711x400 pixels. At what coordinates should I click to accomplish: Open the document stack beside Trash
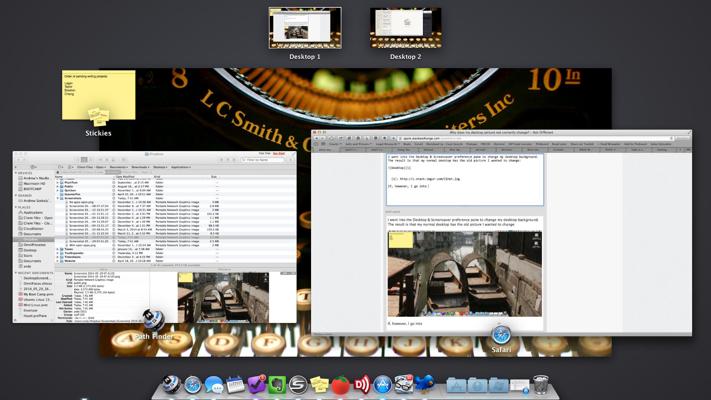click(520, 386)
